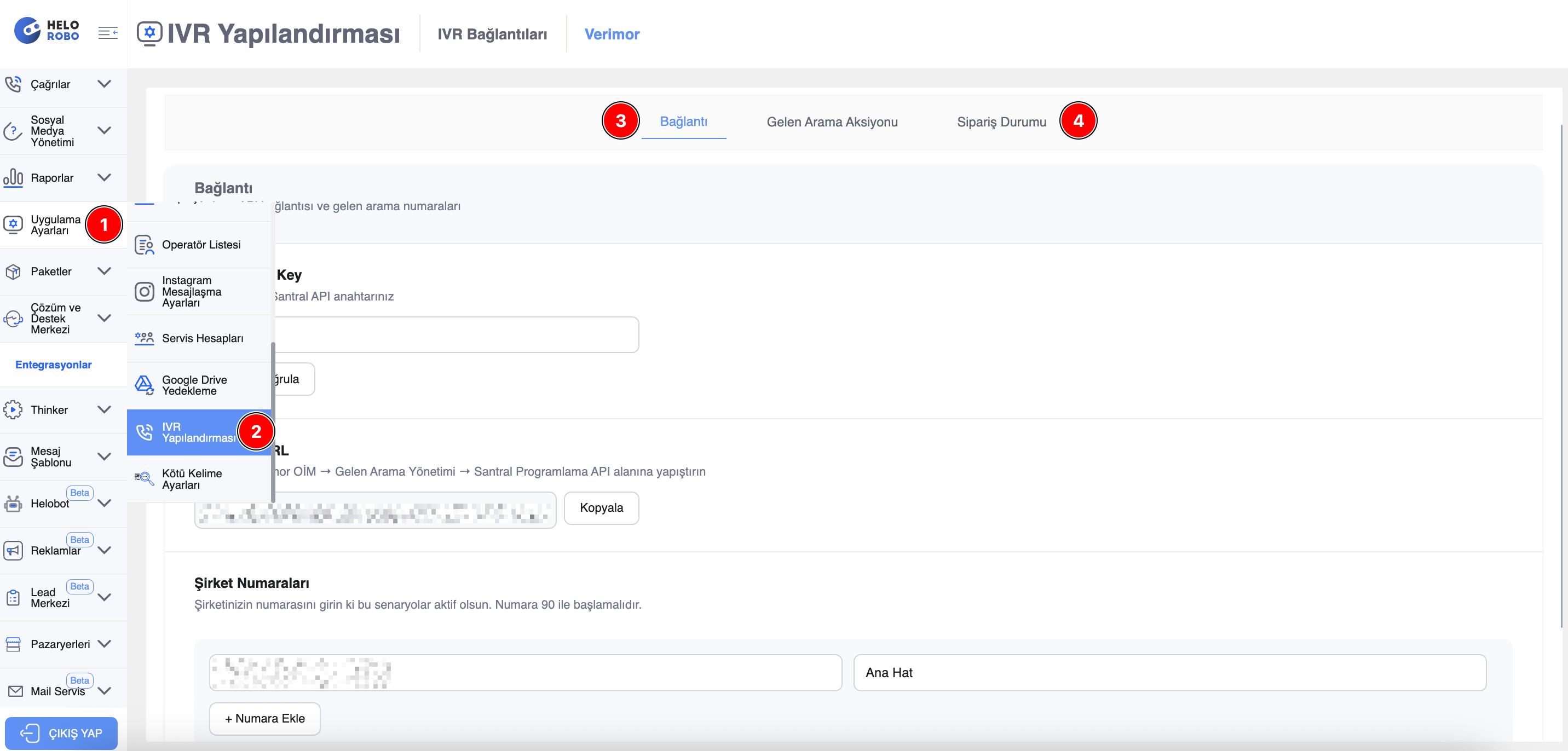Collapse the sidebar menu toggle icon

point(108,33)
